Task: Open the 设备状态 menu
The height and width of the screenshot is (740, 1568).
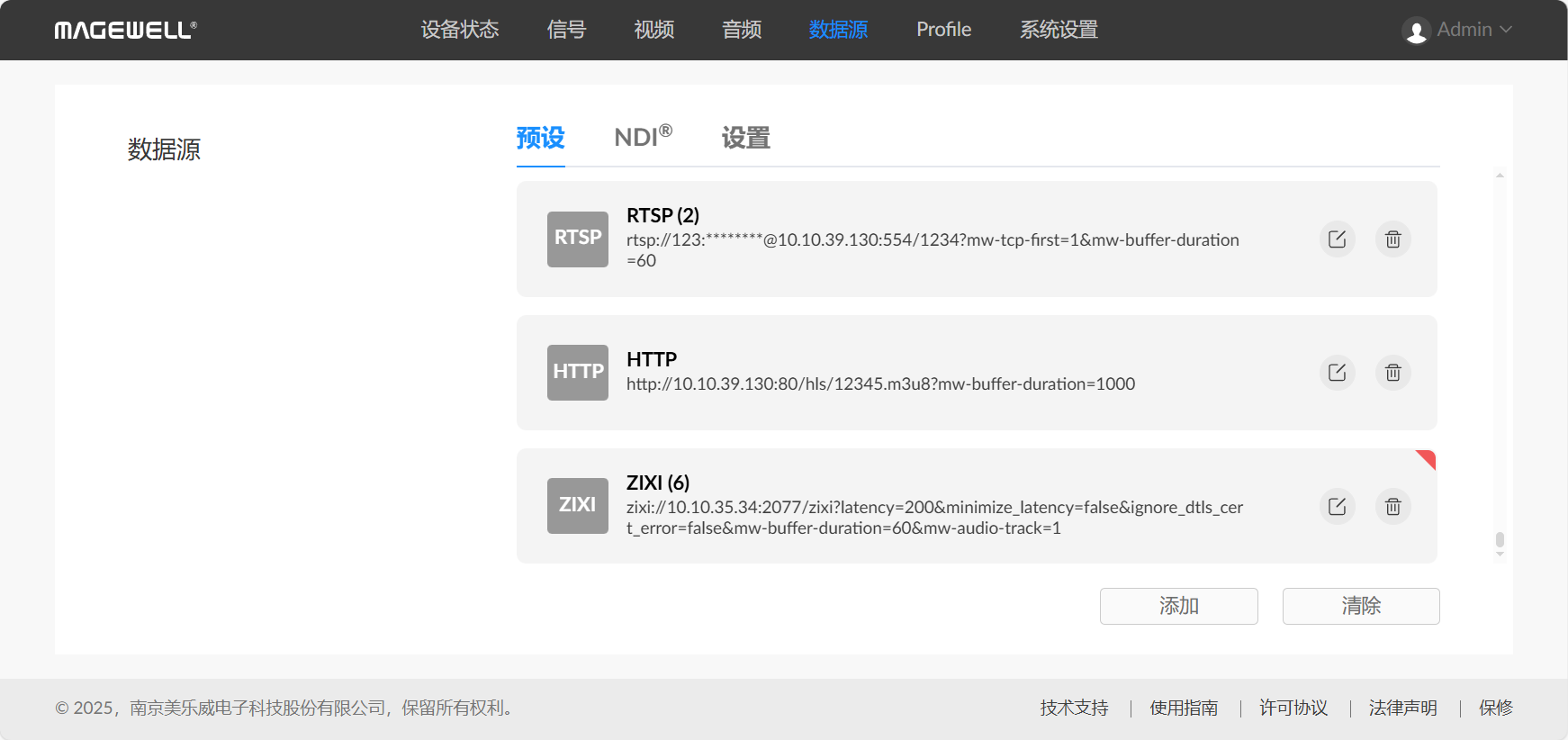Action: tap(459, 30)
